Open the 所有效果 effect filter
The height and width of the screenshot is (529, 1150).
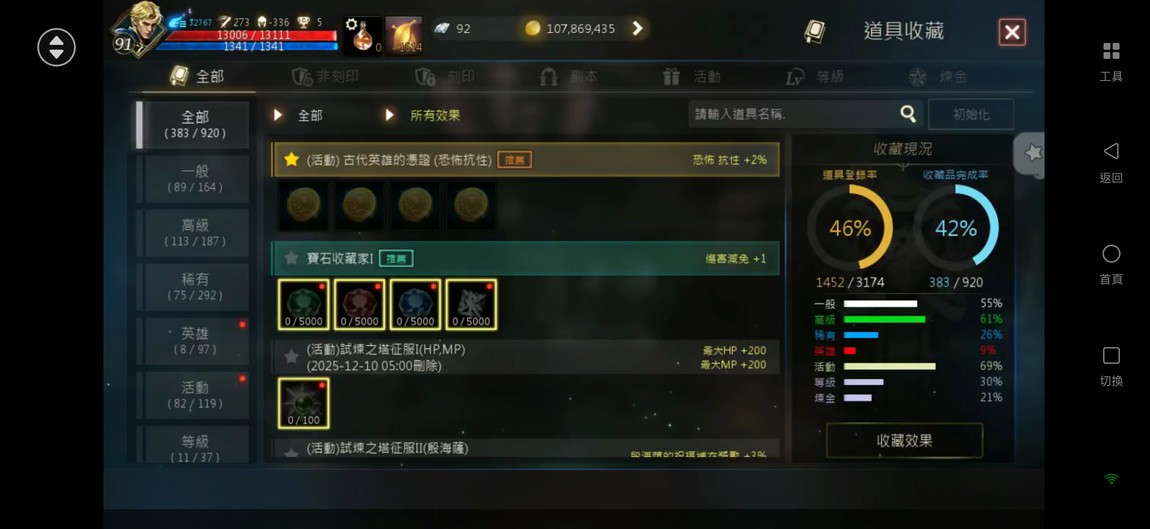pyautogui.click(x=424, y=115)
